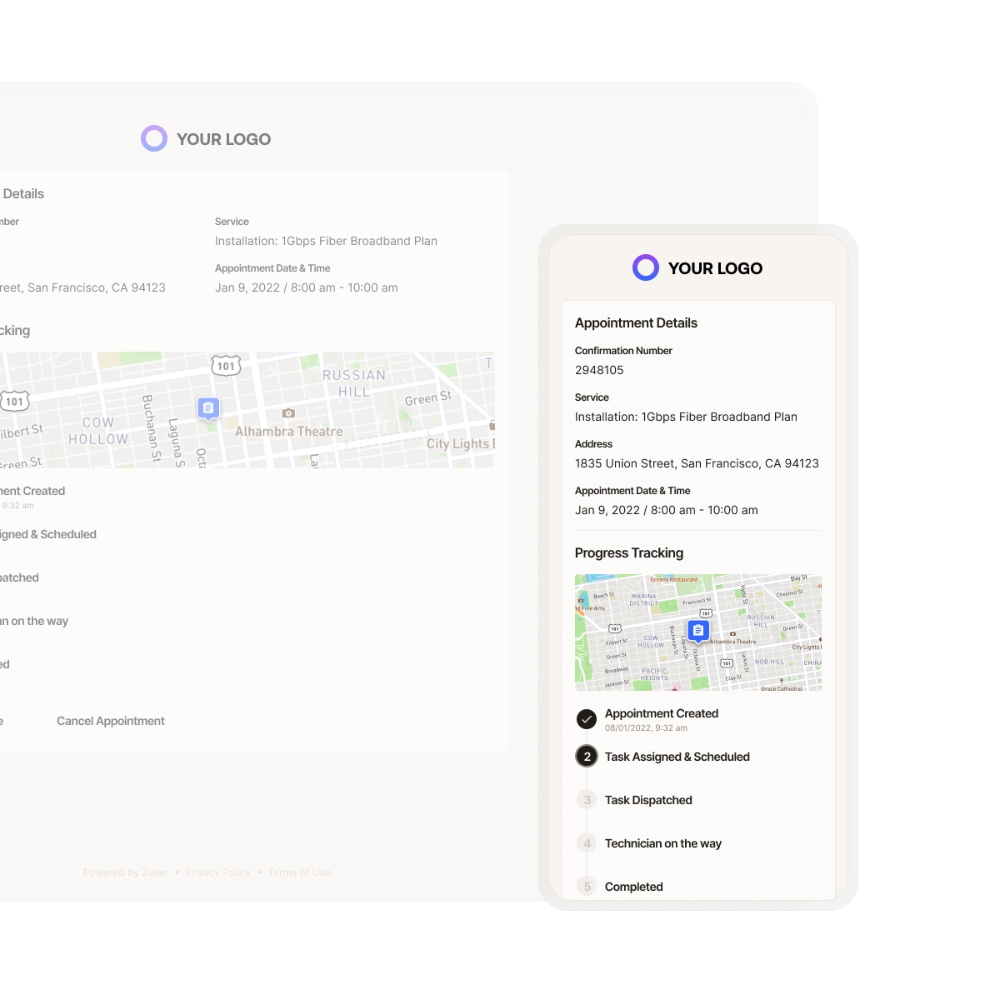
Task: Open the Terms of Use footer link
Action: 300,872
